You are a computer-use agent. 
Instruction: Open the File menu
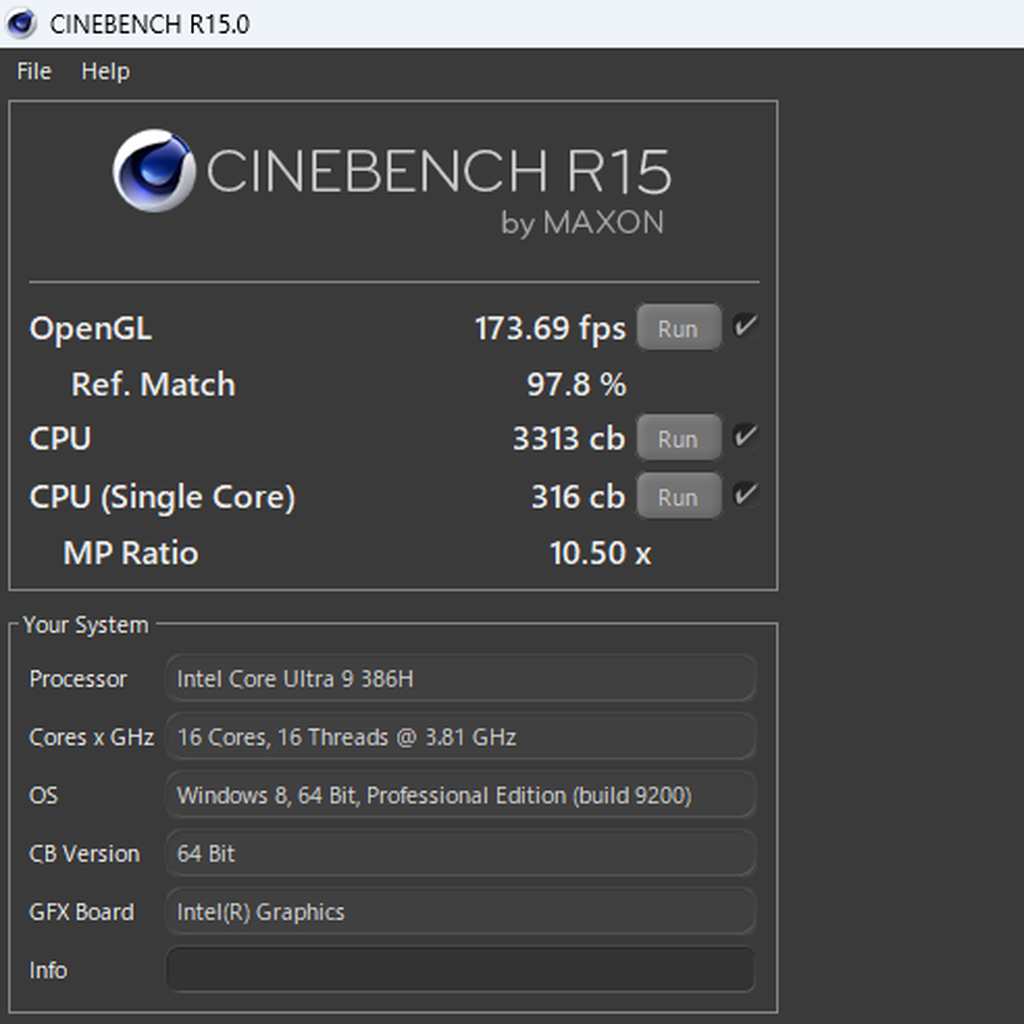(x=34, y=71)
